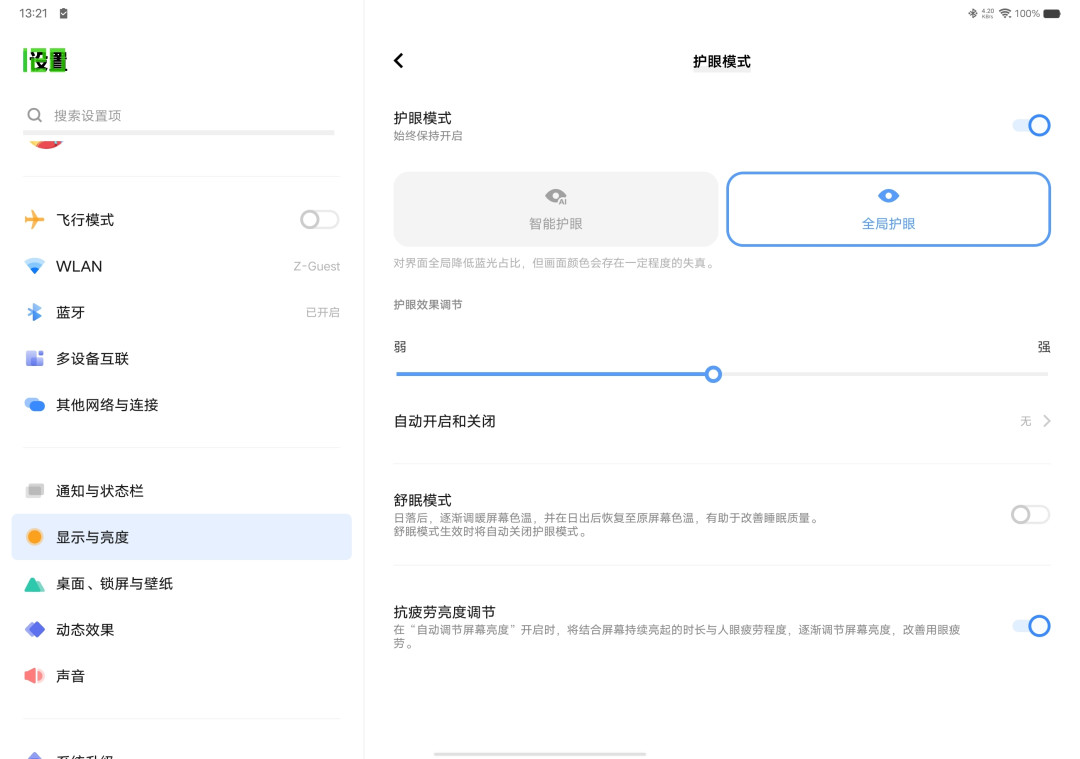Toggle the 飞行模式 switch

320,220
